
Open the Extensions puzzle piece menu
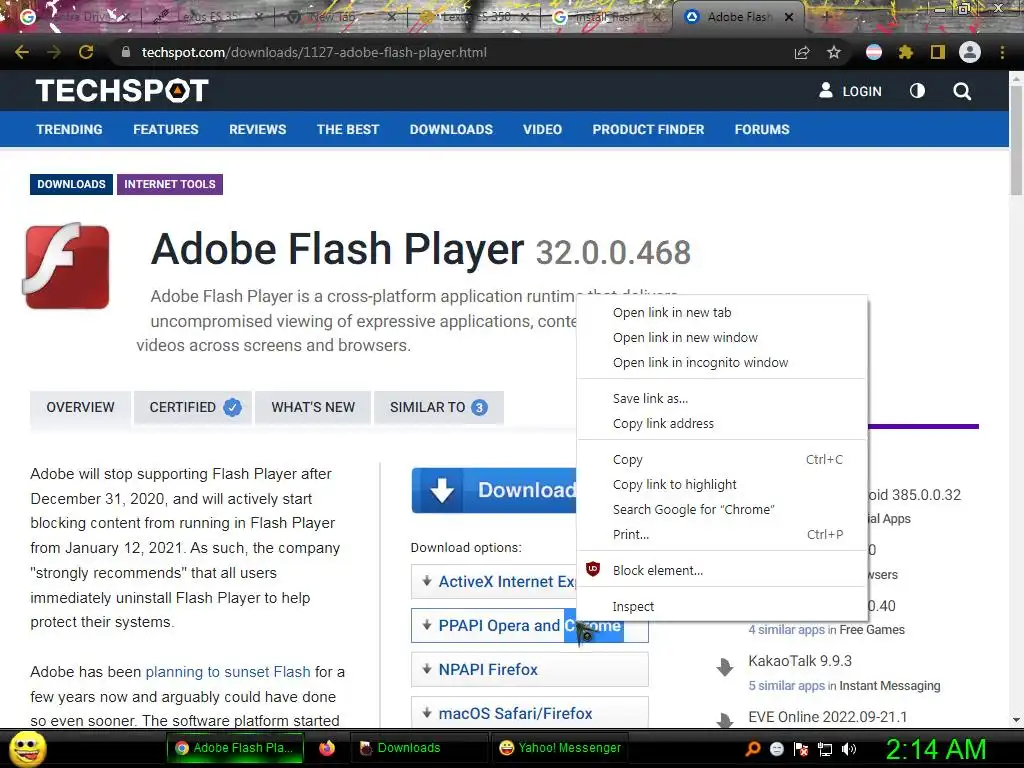905,52
